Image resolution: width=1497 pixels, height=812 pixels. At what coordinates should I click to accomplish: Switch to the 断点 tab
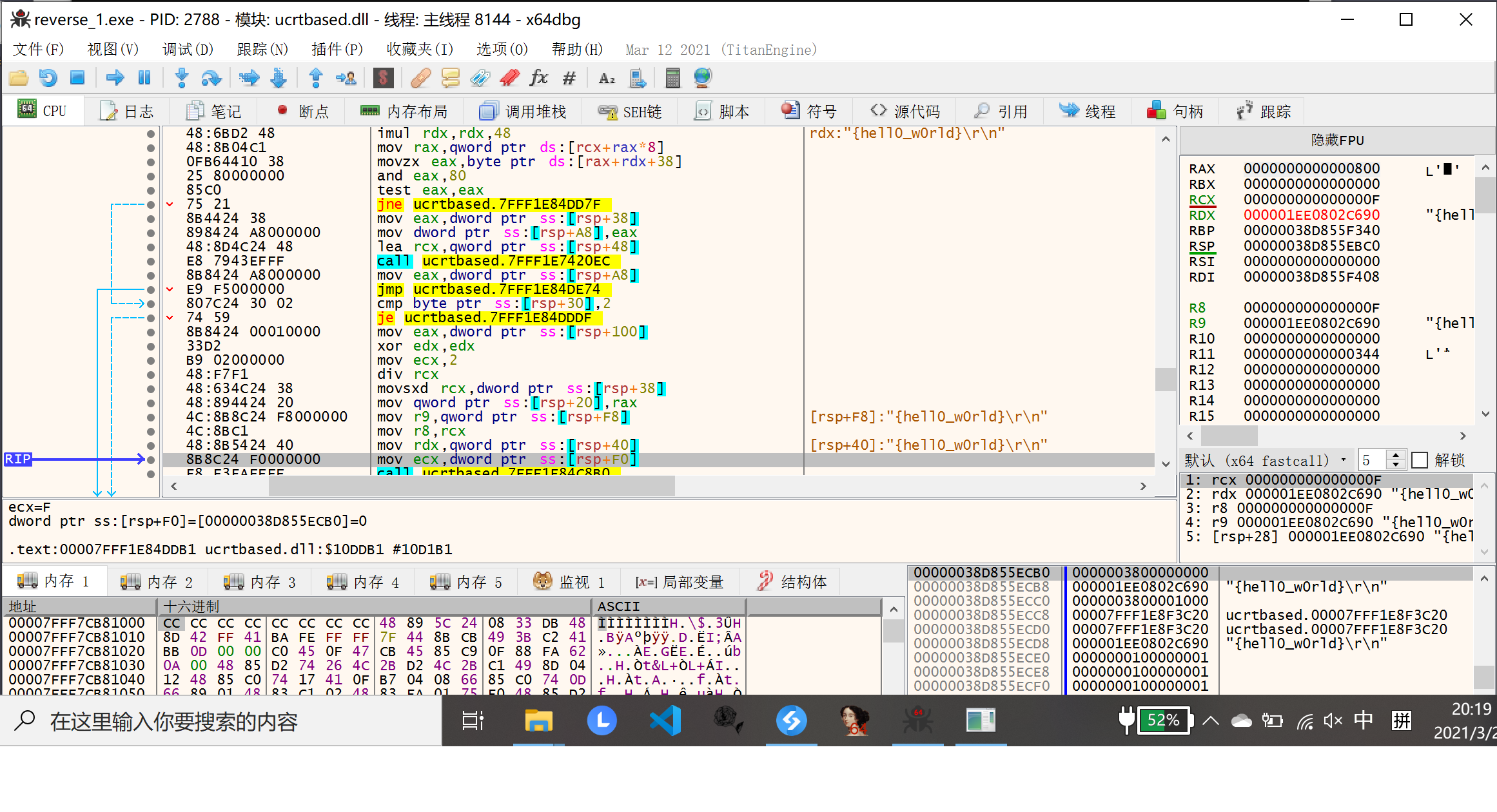point(302,111)
